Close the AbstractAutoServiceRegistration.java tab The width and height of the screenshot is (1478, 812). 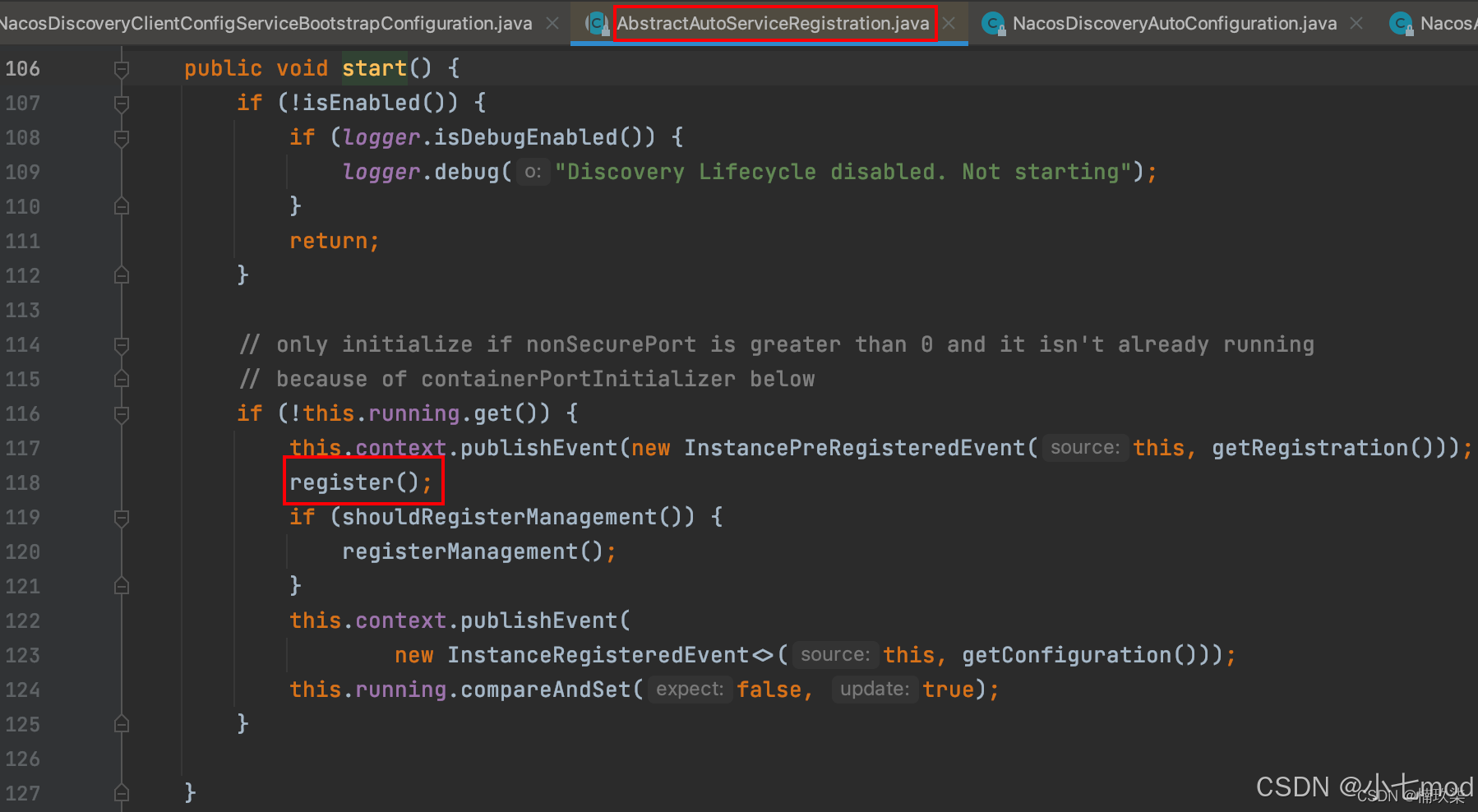949,23
